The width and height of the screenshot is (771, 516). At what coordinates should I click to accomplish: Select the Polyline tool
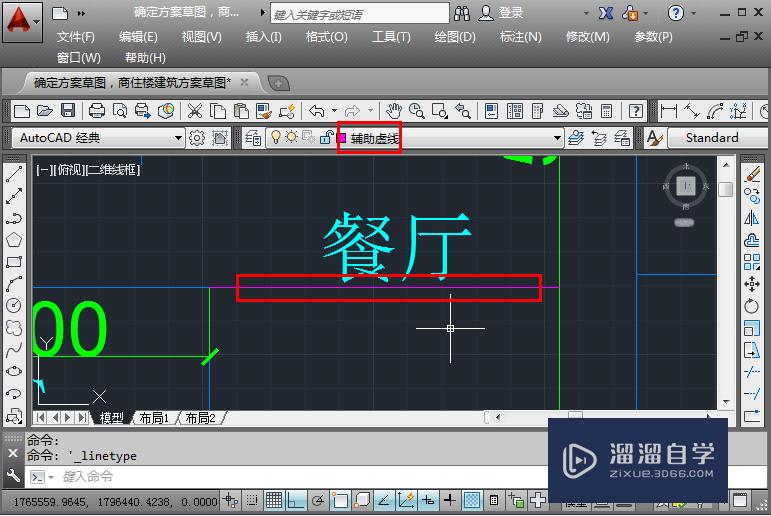14,218
